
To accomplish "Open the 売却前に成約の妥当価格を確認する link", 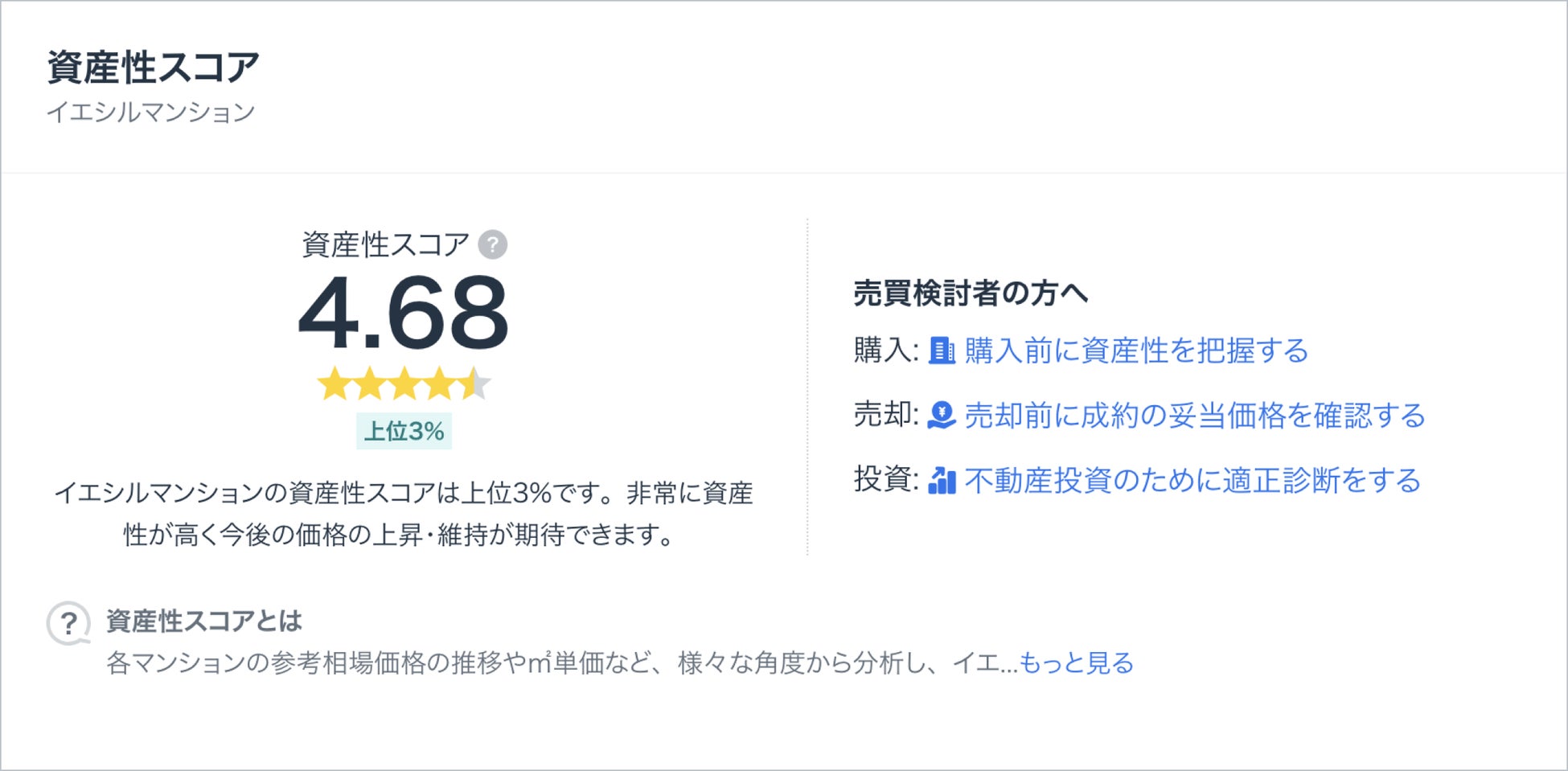I will pos(1194,415).
